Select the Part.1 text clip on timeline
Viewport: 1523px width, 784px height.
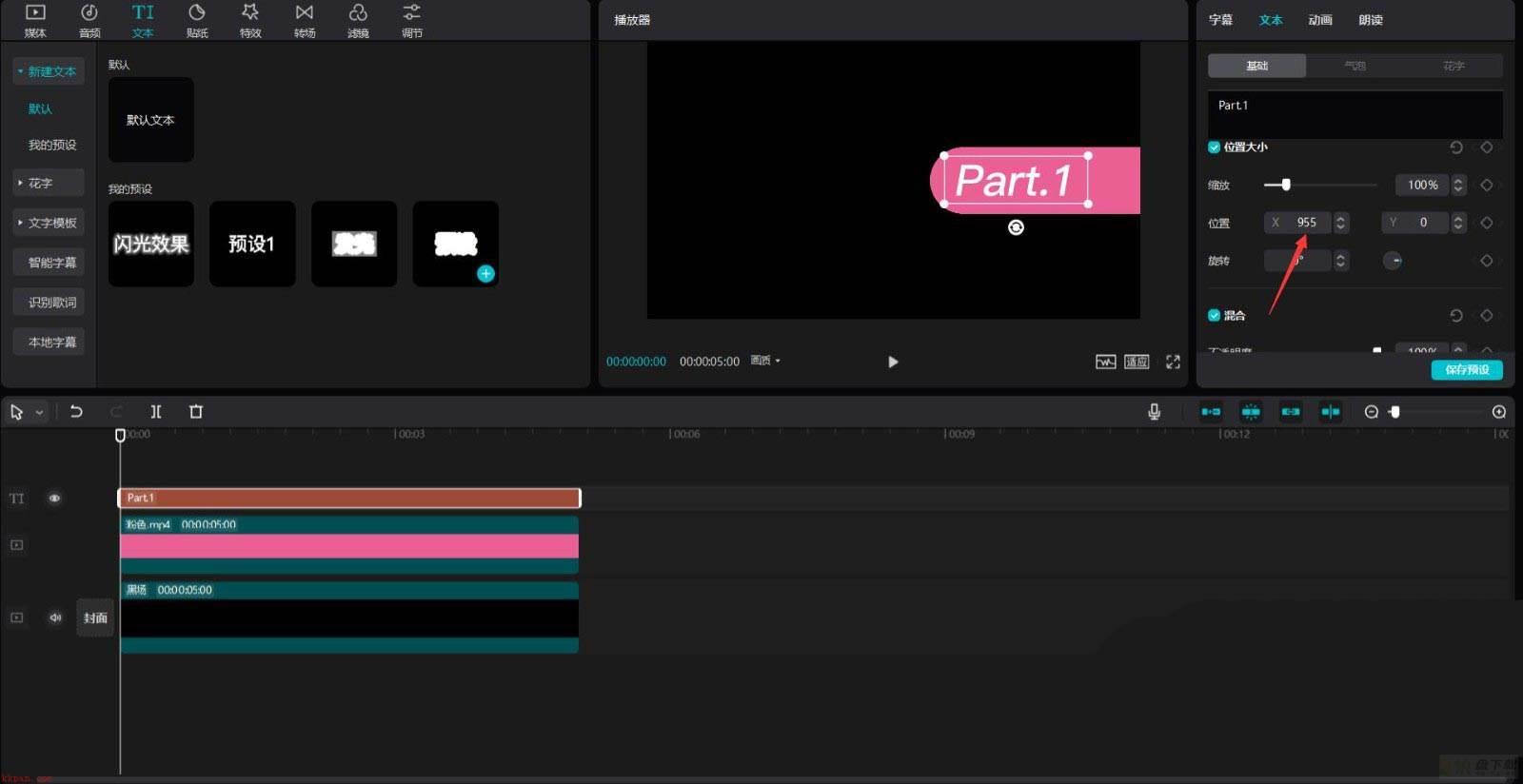[349, 498]
